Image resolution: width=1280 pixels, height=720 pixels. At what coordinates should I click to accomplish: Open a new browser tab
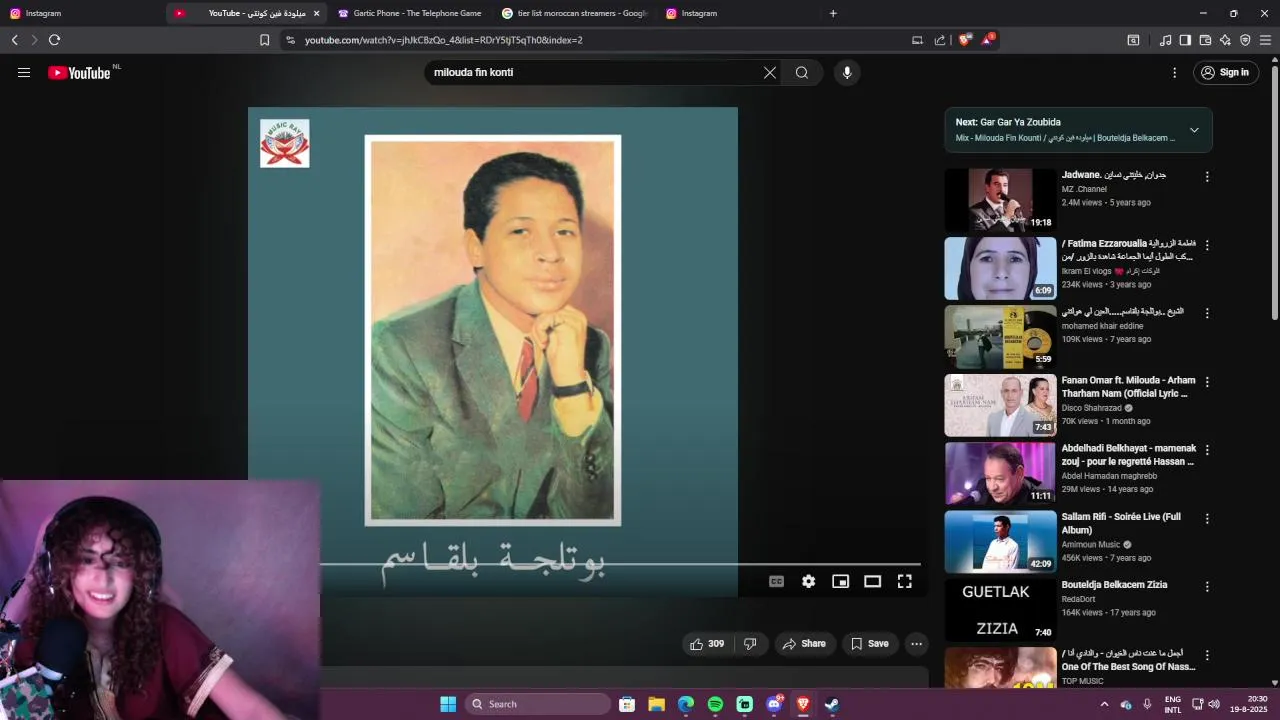tap(833, 13)
